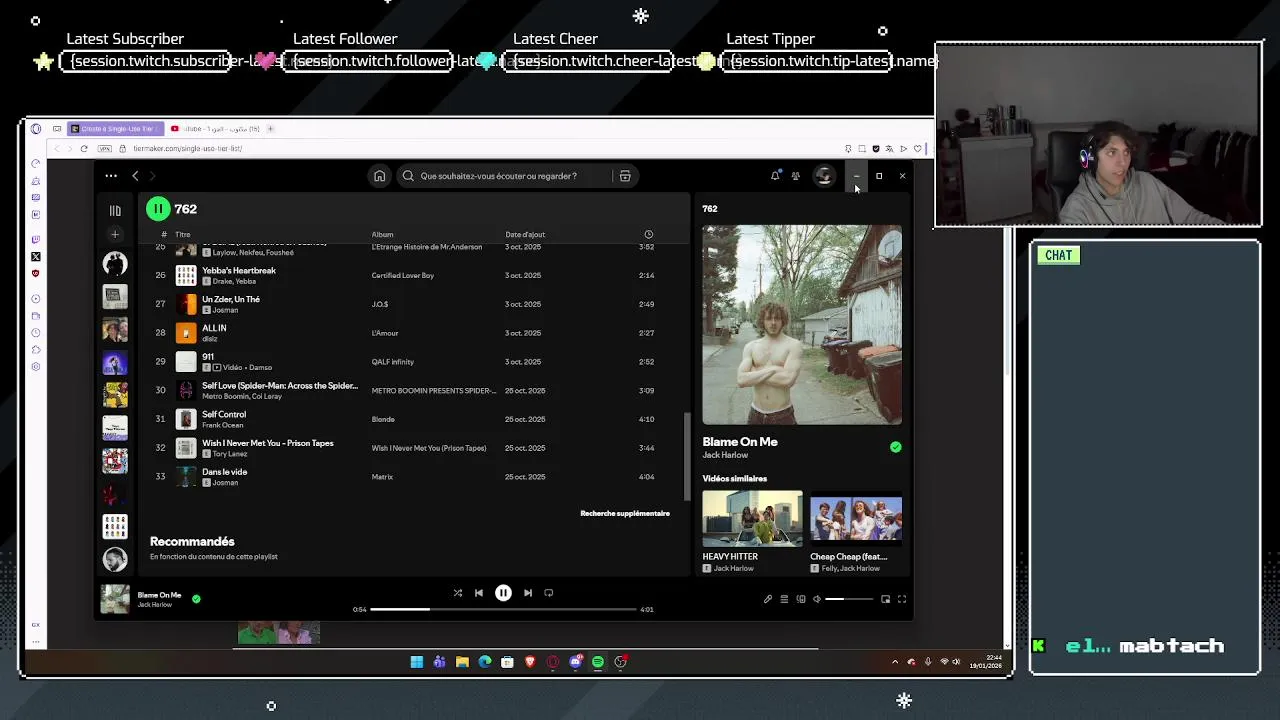Pause playback from the bottom player bar

point(503,593)
